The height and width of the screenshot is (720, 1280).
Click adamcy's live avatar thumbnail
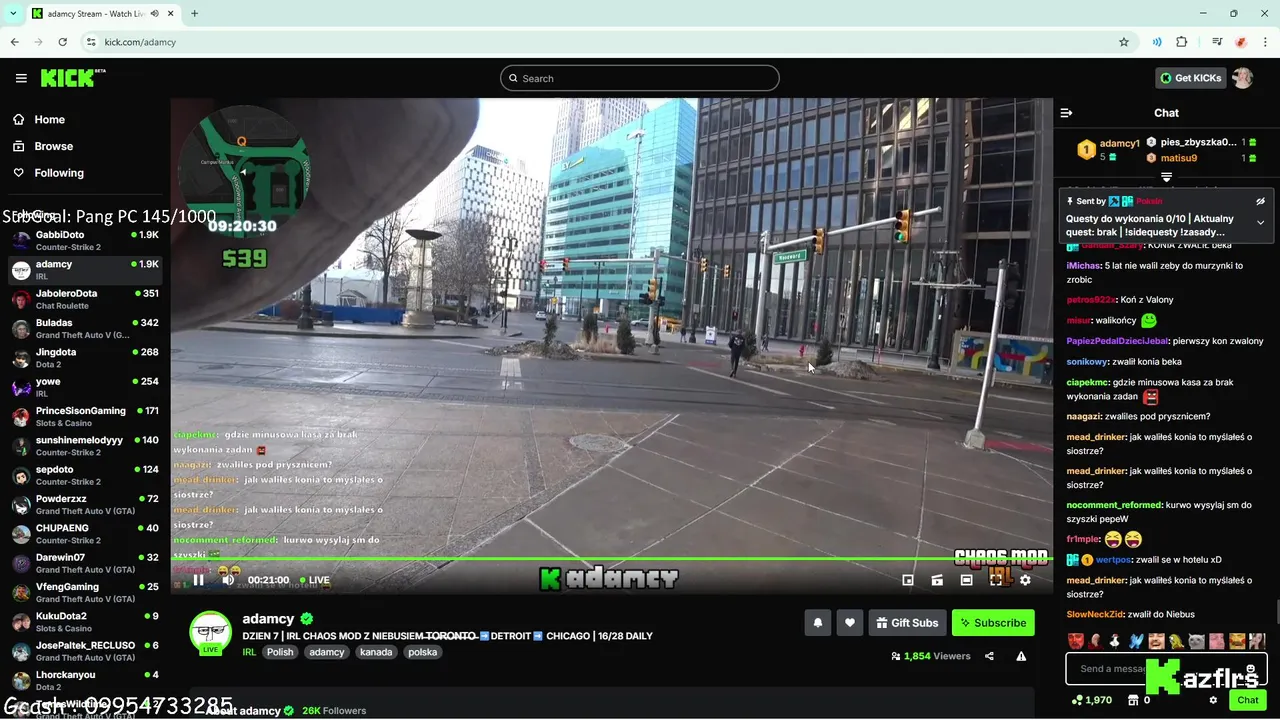[x=210, y=633]
